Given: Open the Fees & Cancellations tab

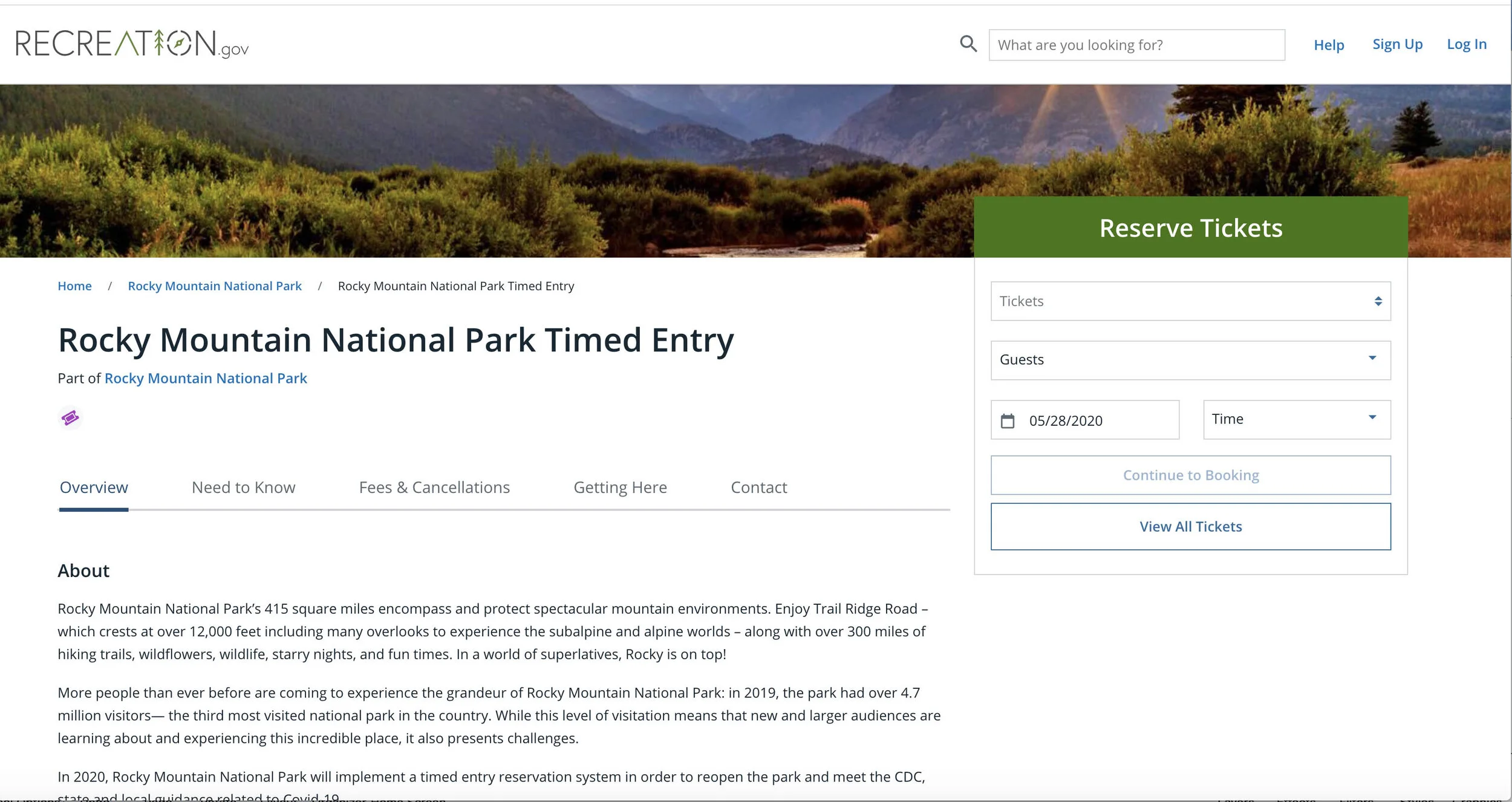Looking at the screenshot, I should coord(434,487).
